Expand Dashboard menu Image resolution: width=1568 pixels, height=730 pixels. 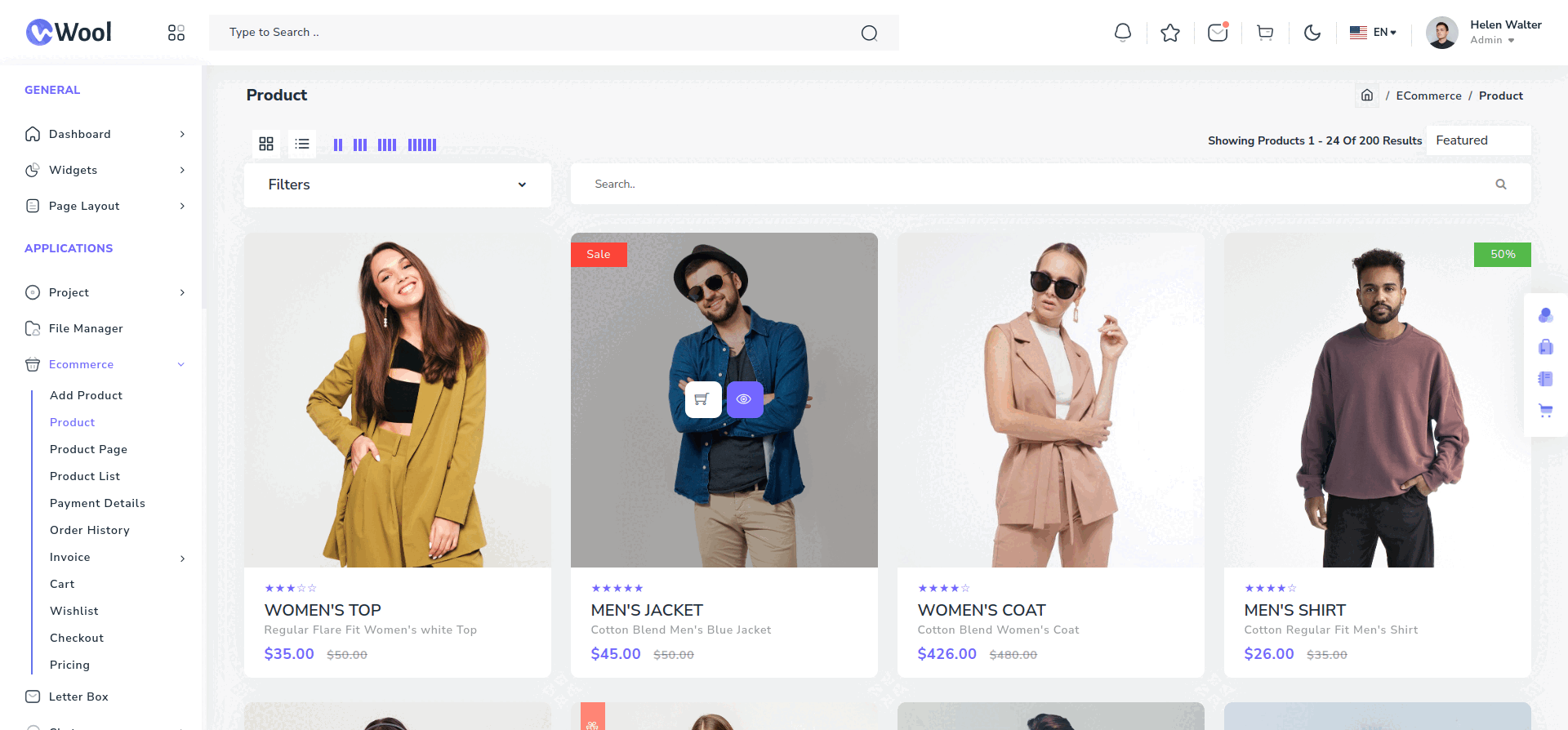[105, 134]
